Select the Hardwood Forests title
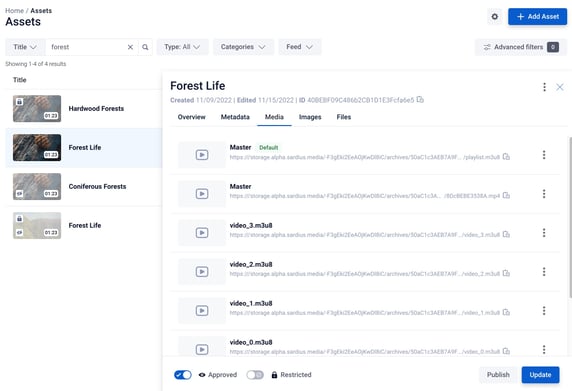The width and height of the screenshot is (572, 391). point(96,108)
